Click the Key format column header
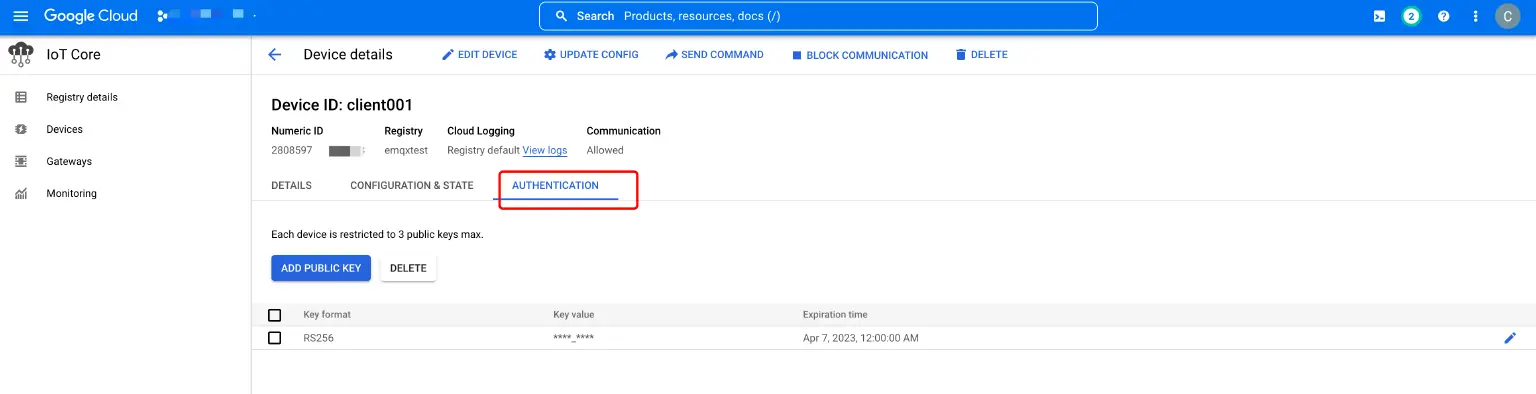This screenshot has width=1536, height=394. (x=327, y=315)
